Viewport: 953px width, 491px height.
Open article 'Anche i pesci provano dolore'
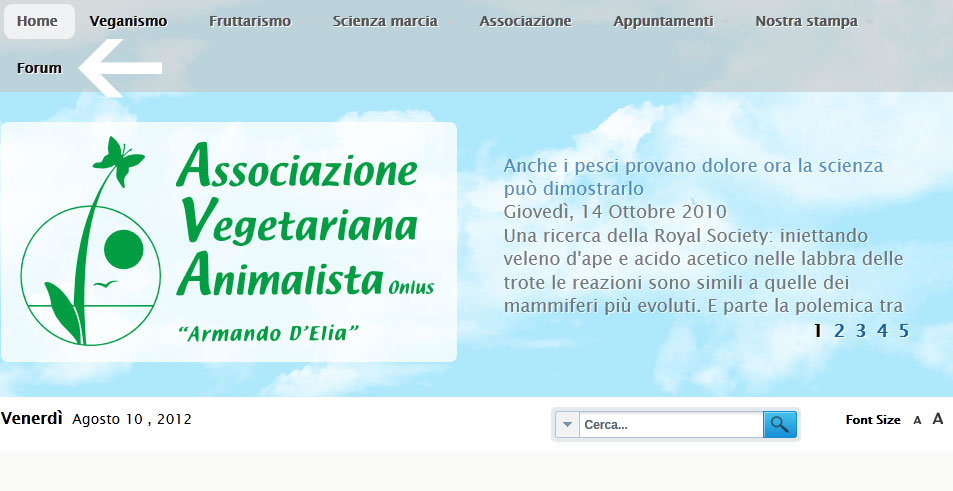coord(693,177)
